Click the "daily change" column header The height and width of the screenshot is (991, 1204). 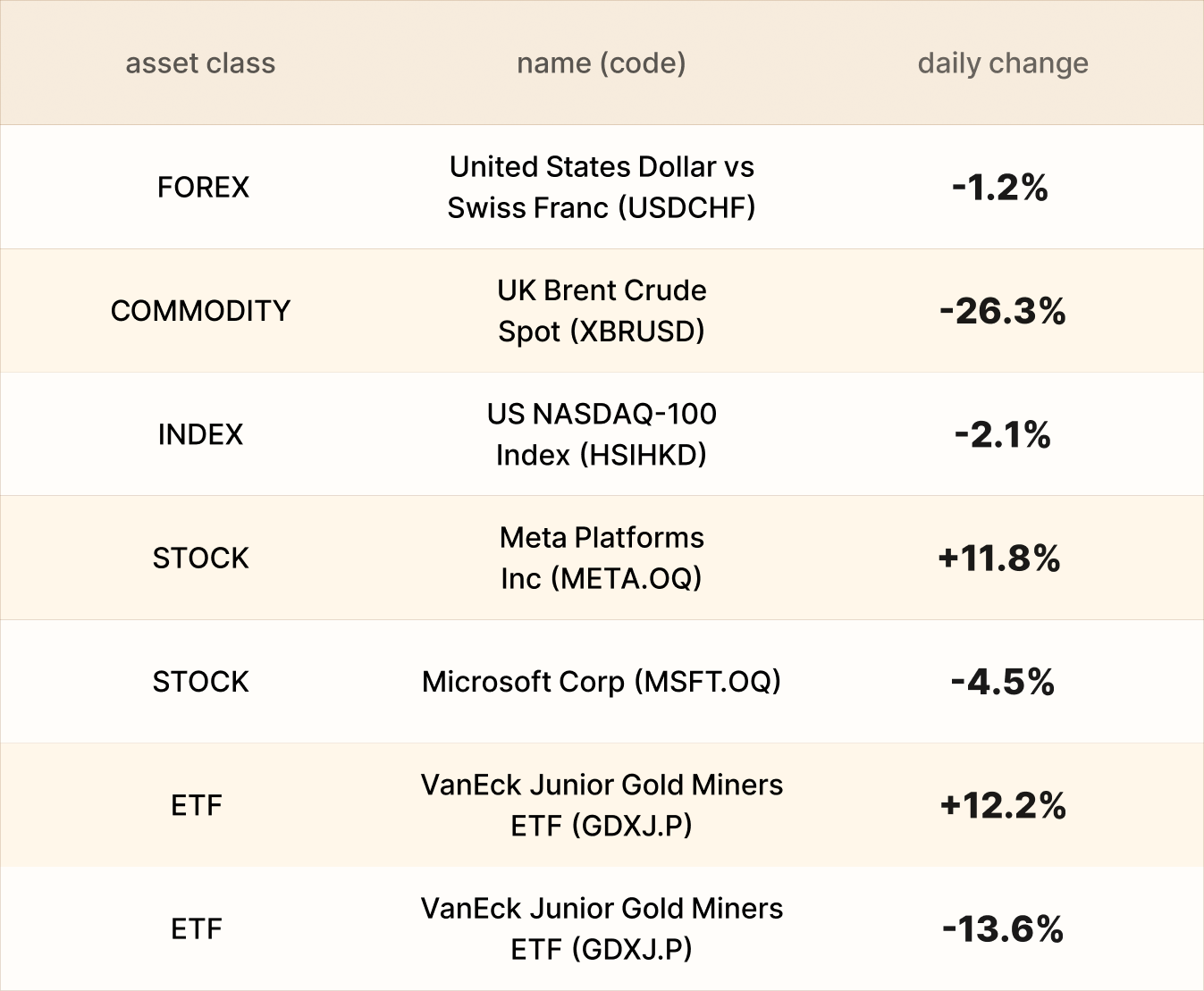[1002, 63]
